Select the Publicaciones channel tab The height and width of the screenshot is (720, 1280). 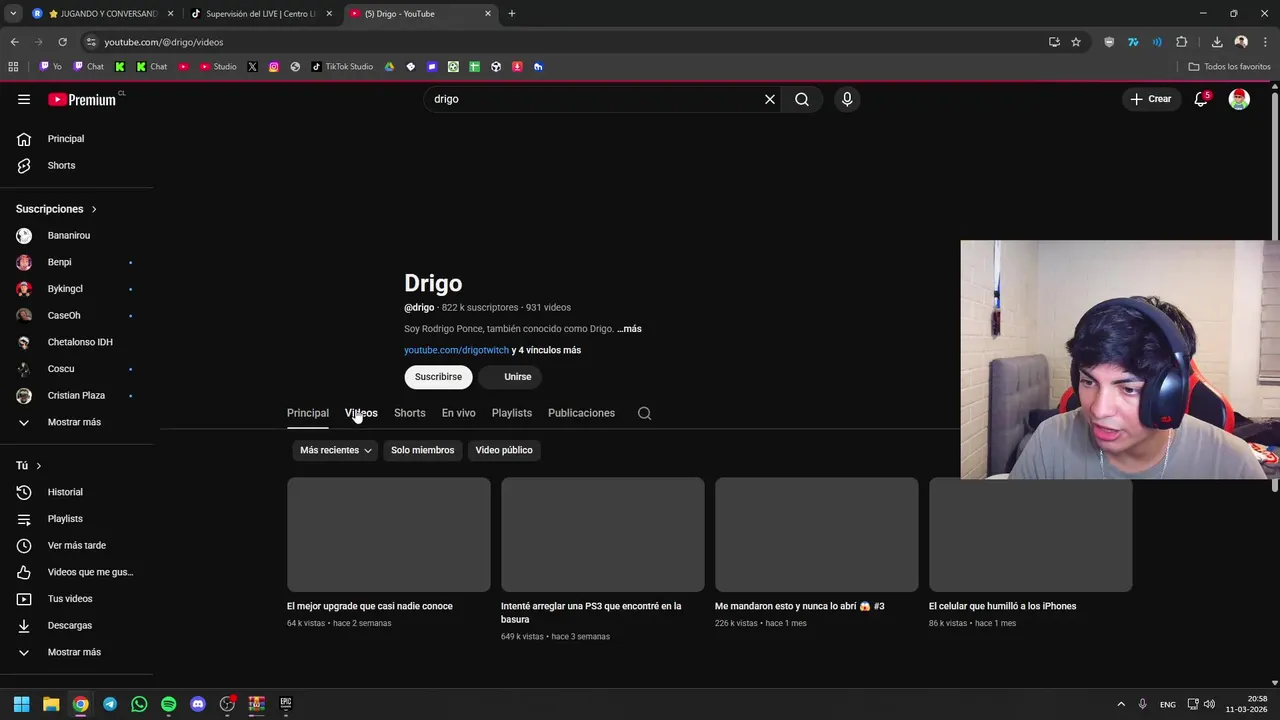pyautogui.click(x=581, y=413)
